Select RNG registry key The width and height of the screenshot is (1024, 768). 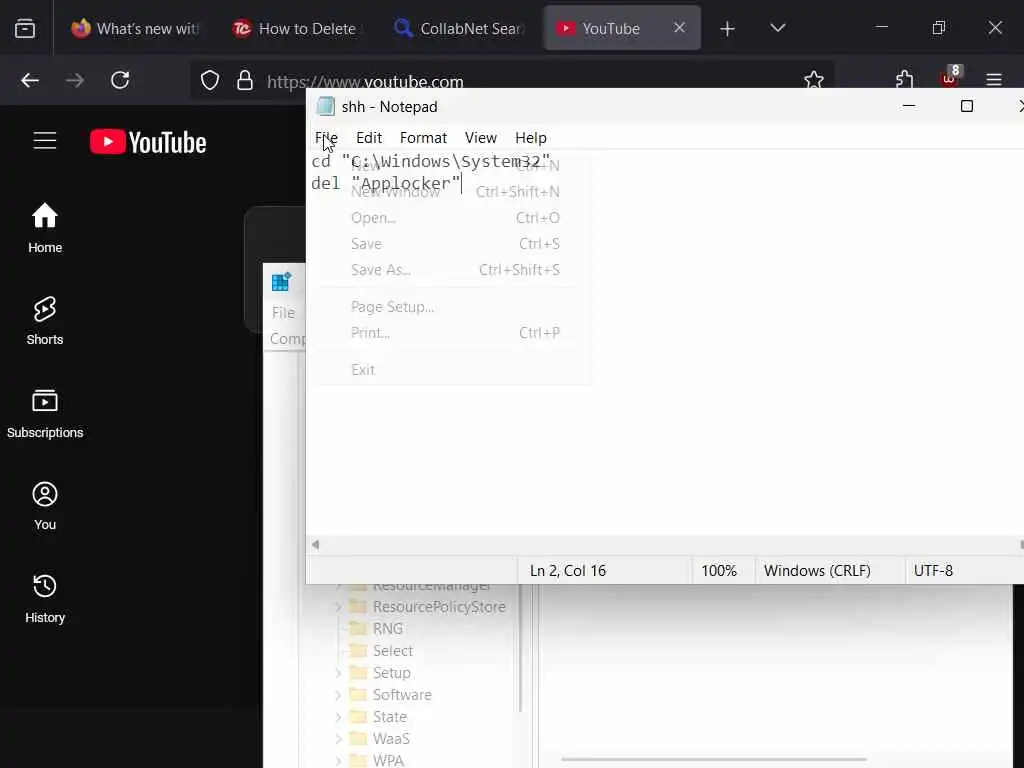tap(387, 628)
